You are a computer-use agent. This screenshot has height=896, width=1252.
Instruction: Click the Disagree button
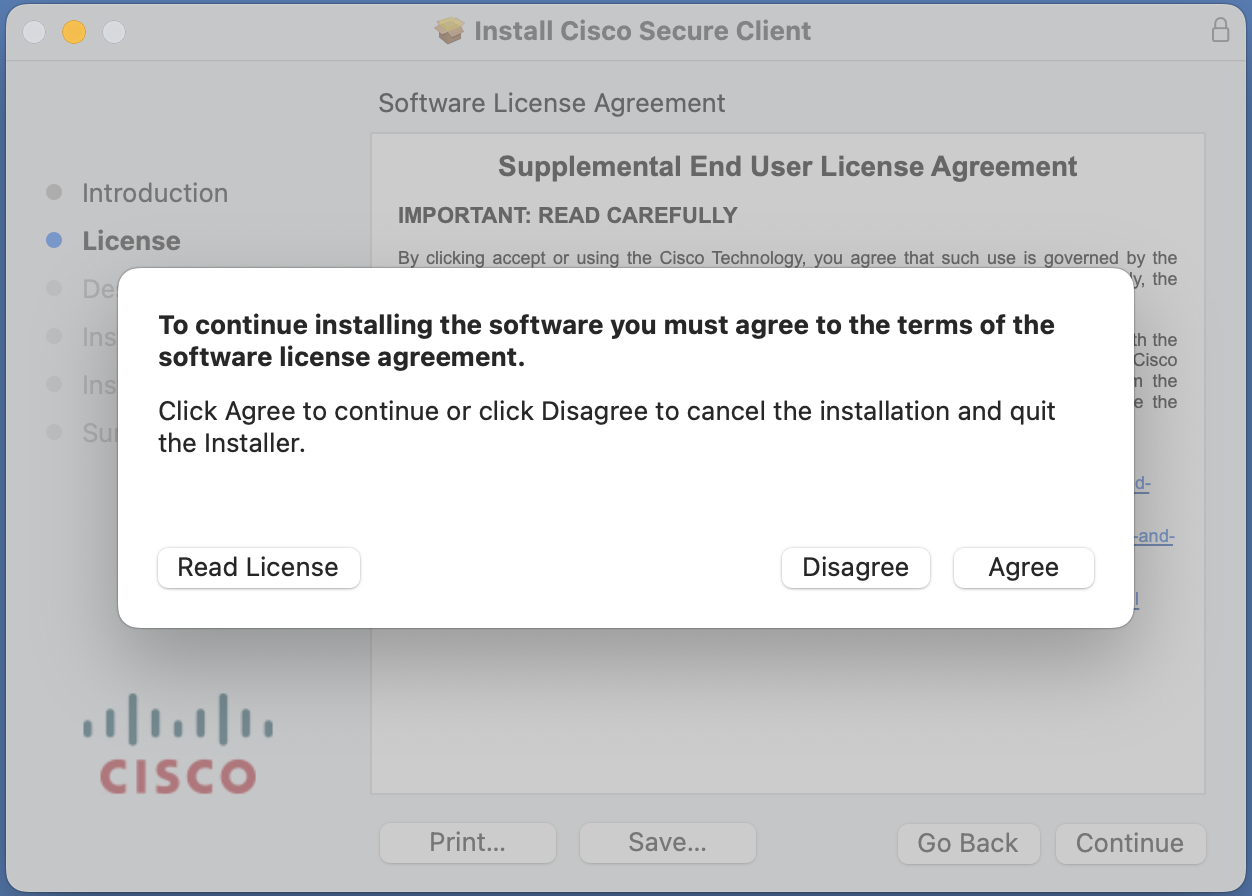(856, 568)
